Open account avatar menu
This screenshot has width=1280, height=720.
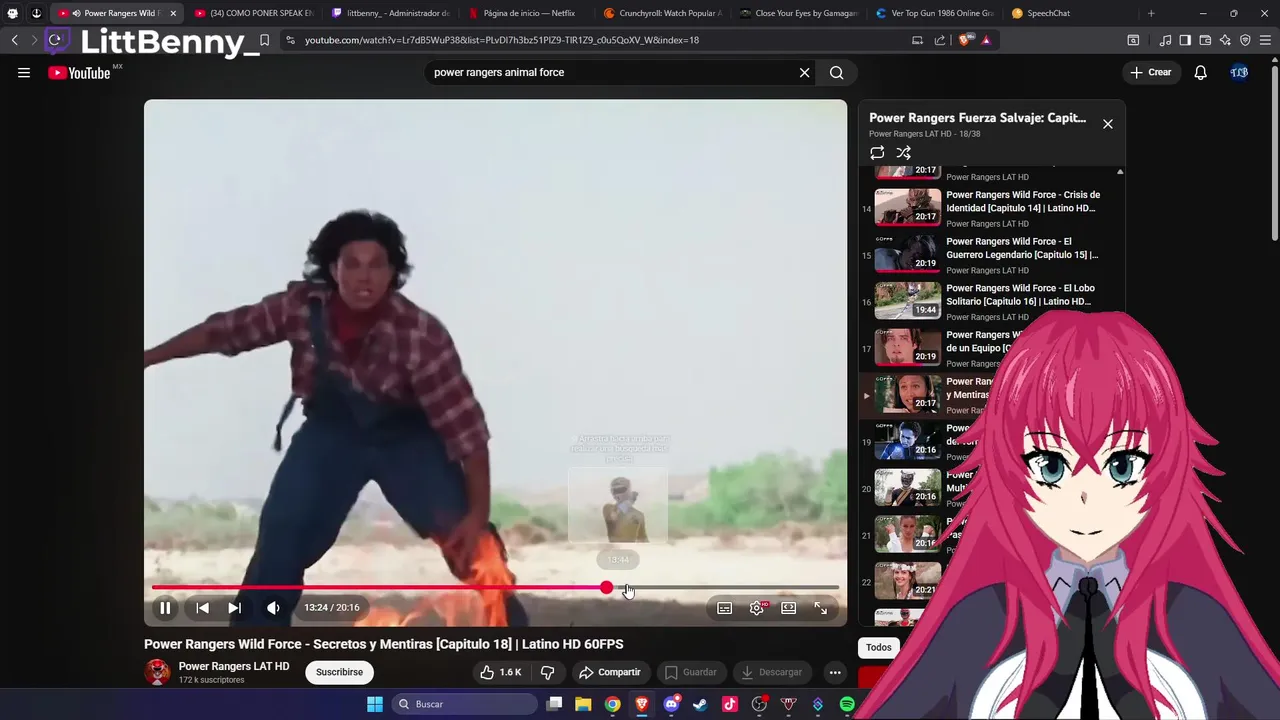(x=1239, y=72)
